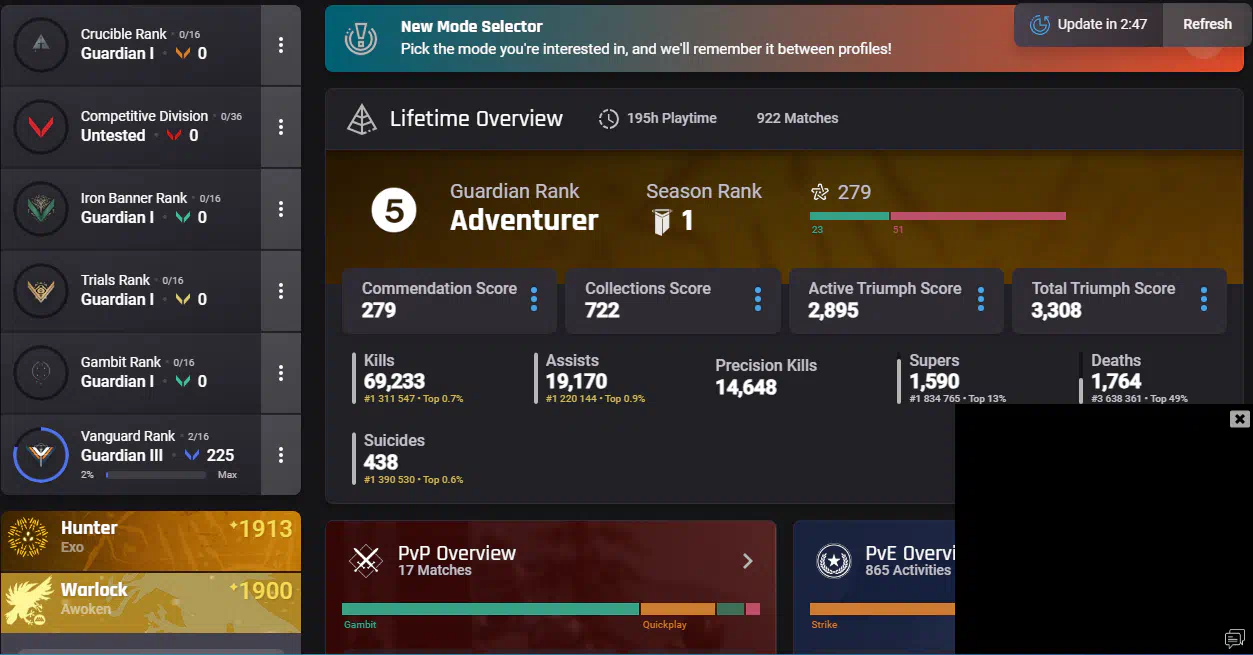
Task: Click the Crucible Rank emblem icon
Action: click(41, 44)
